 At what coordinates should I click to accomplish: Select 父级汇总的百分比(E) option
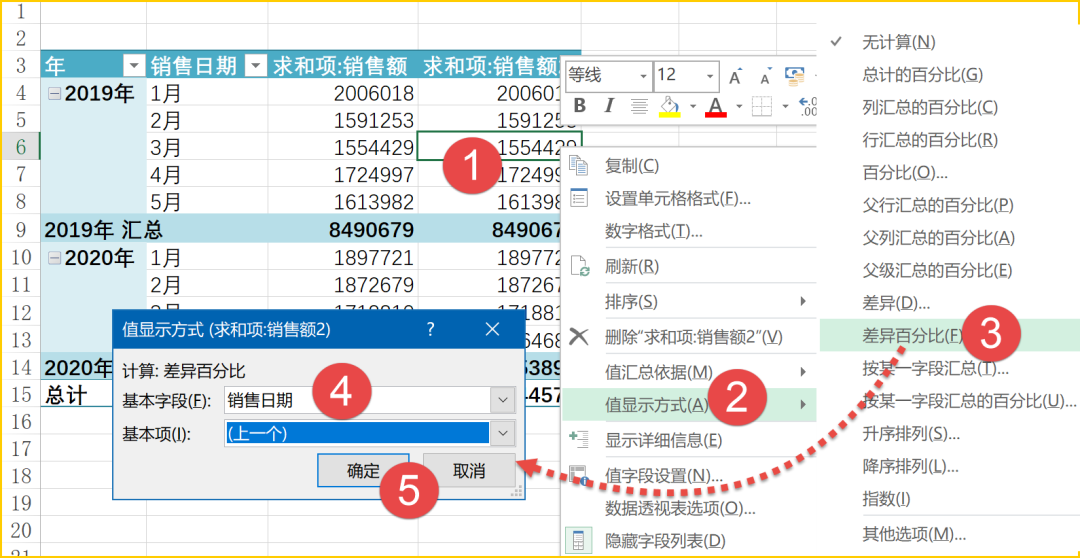coord(937,269)
